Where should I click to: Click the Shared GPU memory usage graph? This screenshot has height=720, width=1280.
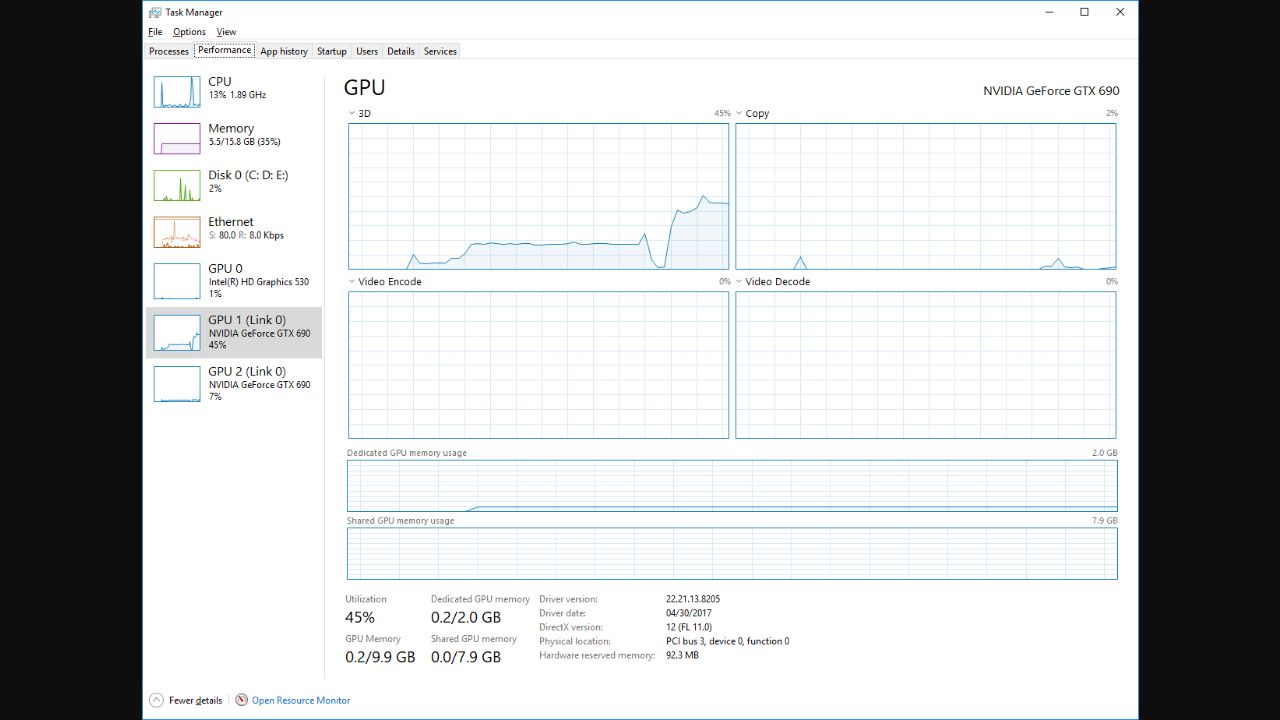tap(732, 553)
